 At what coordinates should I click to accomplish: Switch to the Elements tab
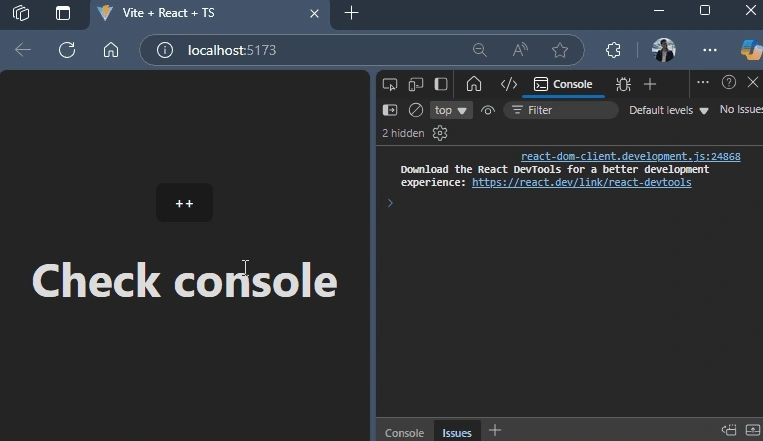pos(509,84)
